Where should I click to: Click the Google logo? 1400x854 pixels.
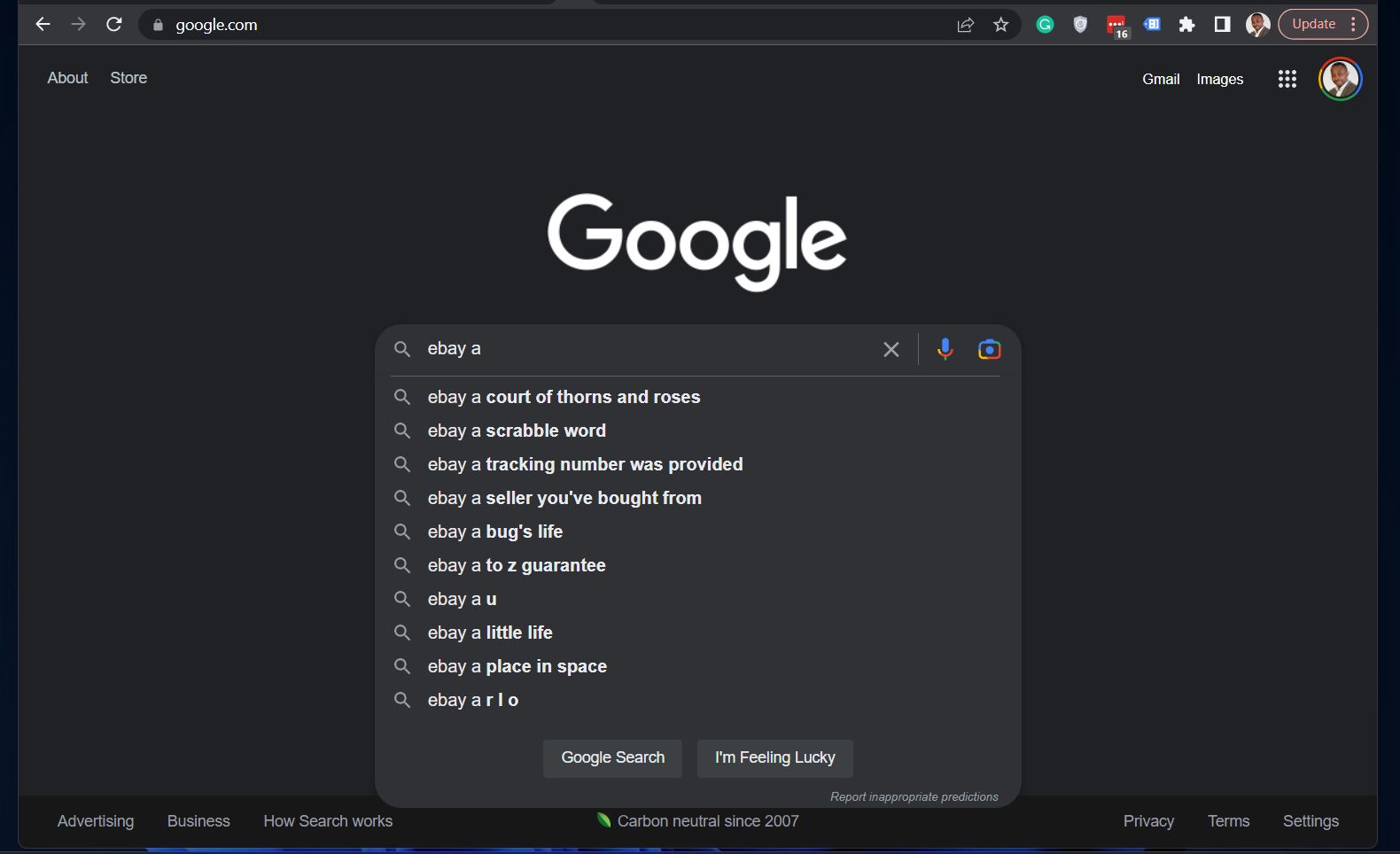(x=697, y=241)
